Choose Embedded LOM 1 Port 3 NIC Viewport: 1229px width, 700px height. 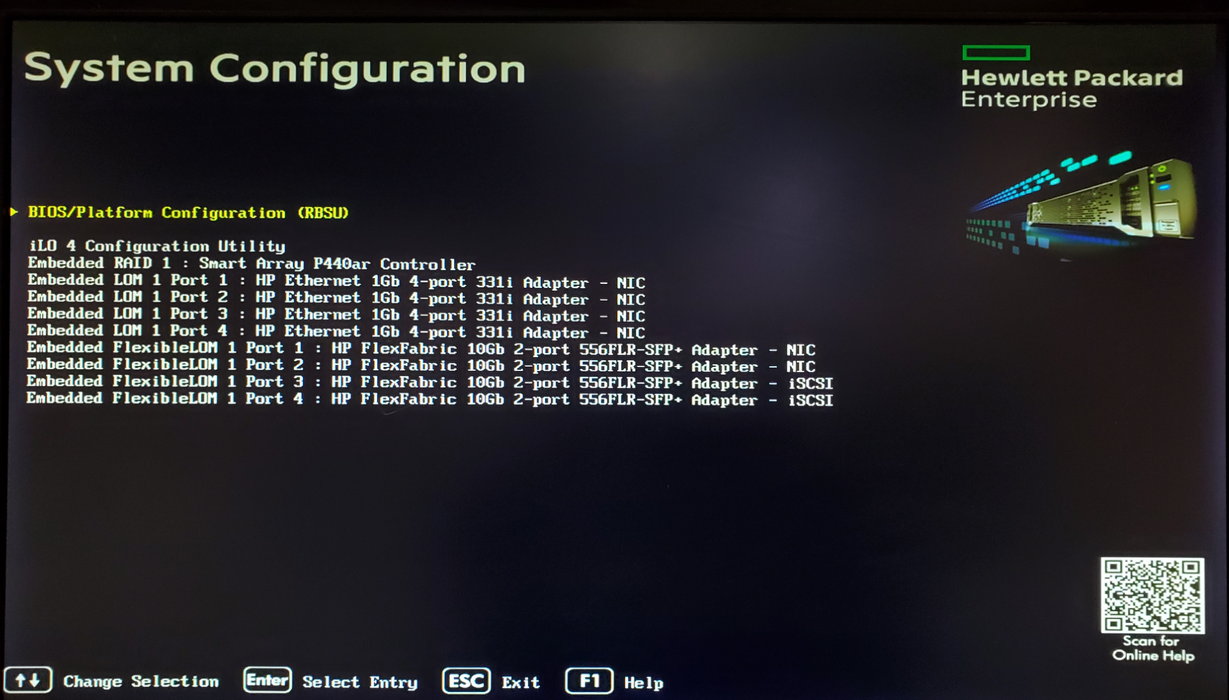[x=336, y=315]
